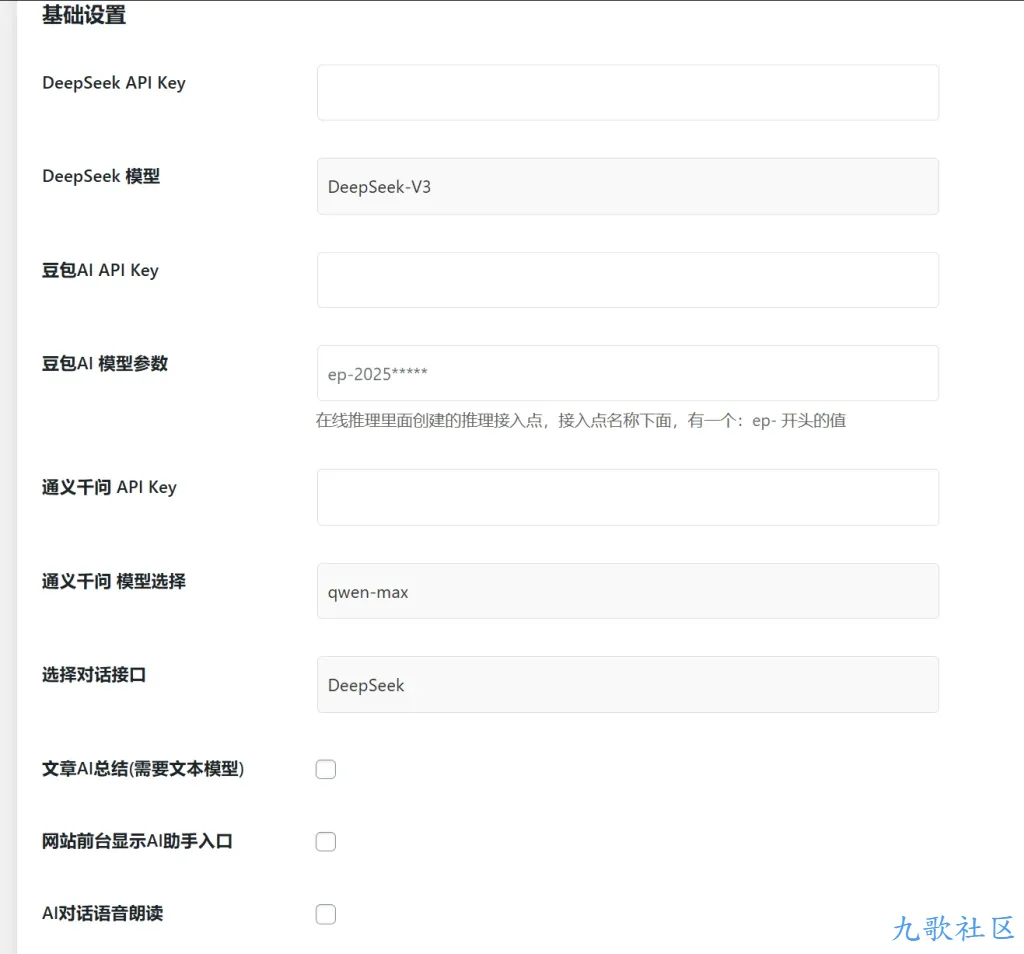Click the 豆包AI 模型参数 field with ep-2025*****

(x=628, y=373)
